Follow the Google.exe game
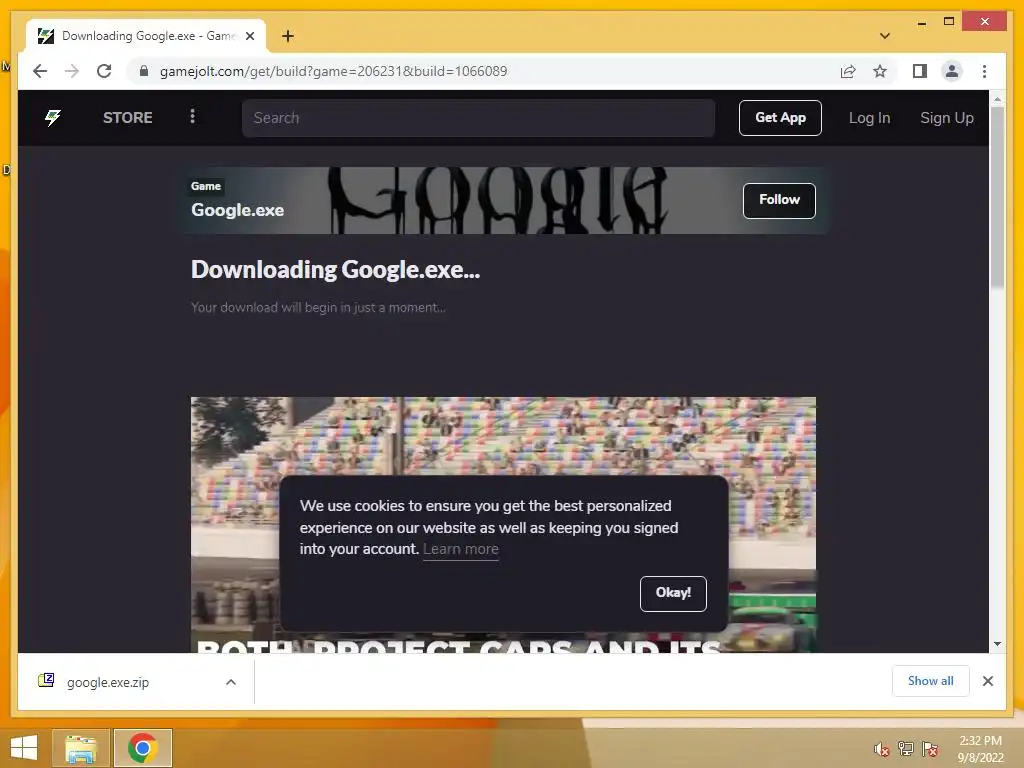The width and height of the screenshot is (1024, 768). (779, 200)
